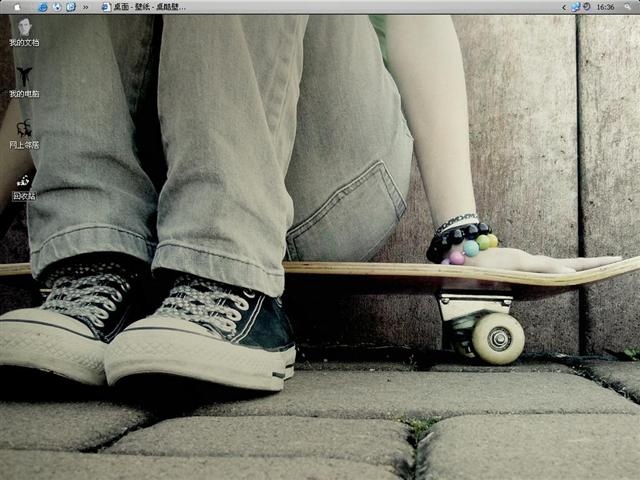Expand hidden system tray icons arrow
The width and height of the screenshot is (640, 480).
tap(564, 7)
